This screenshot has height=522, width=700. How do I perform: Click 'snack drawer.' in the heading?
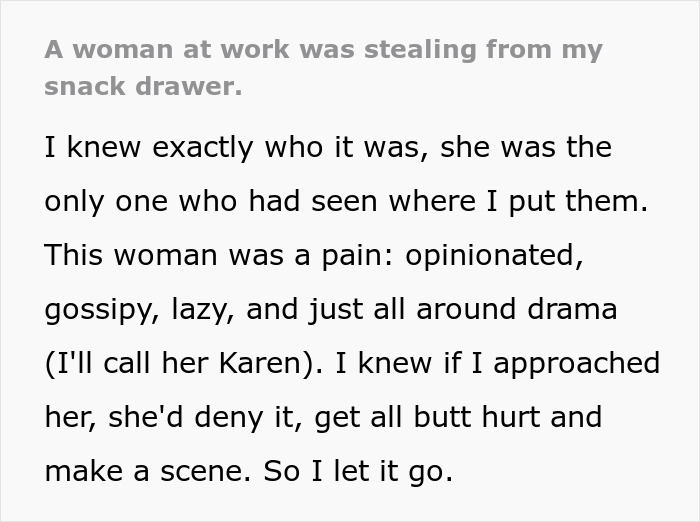(143, 86)
